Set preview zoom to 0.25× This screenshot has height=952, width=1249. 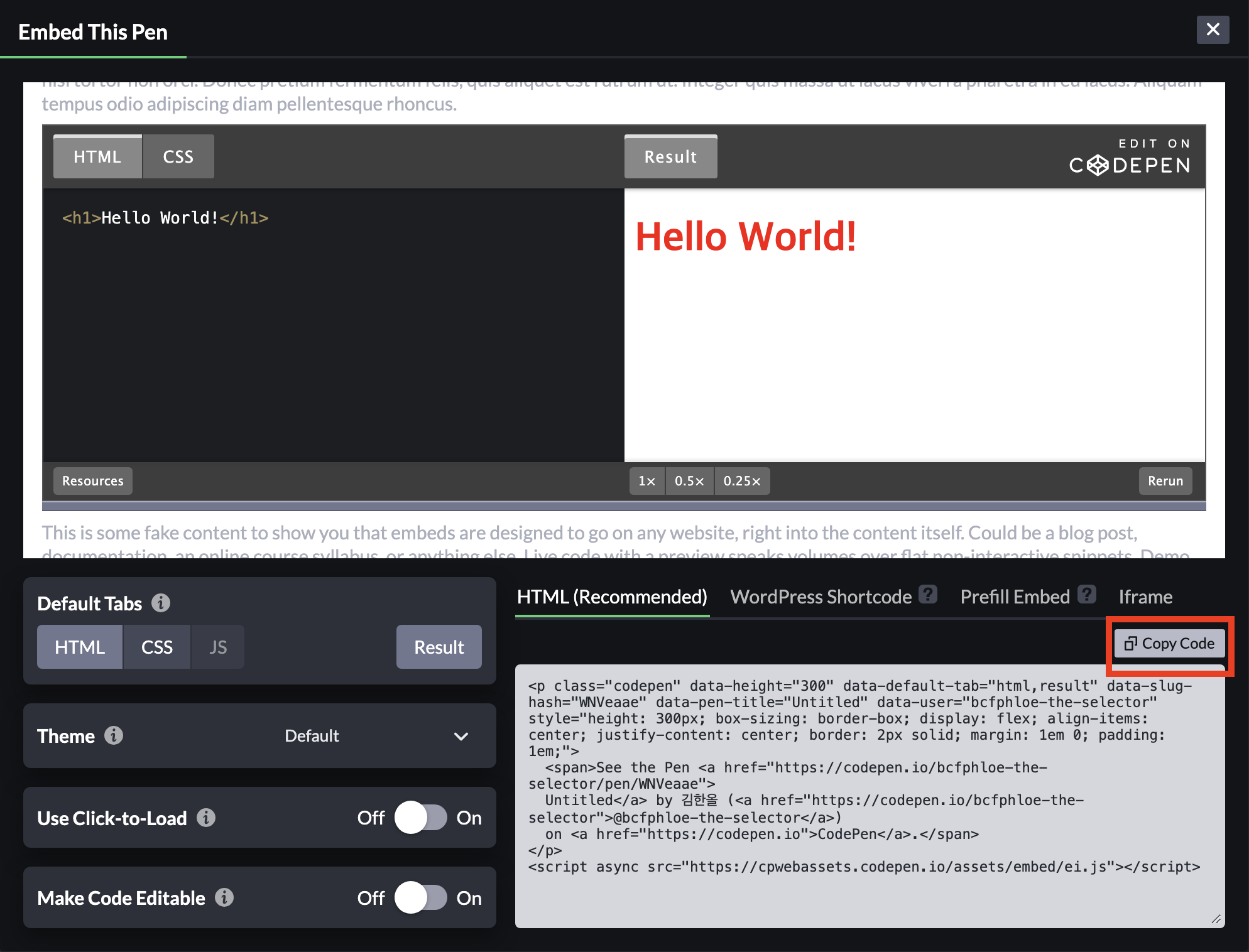742,481
